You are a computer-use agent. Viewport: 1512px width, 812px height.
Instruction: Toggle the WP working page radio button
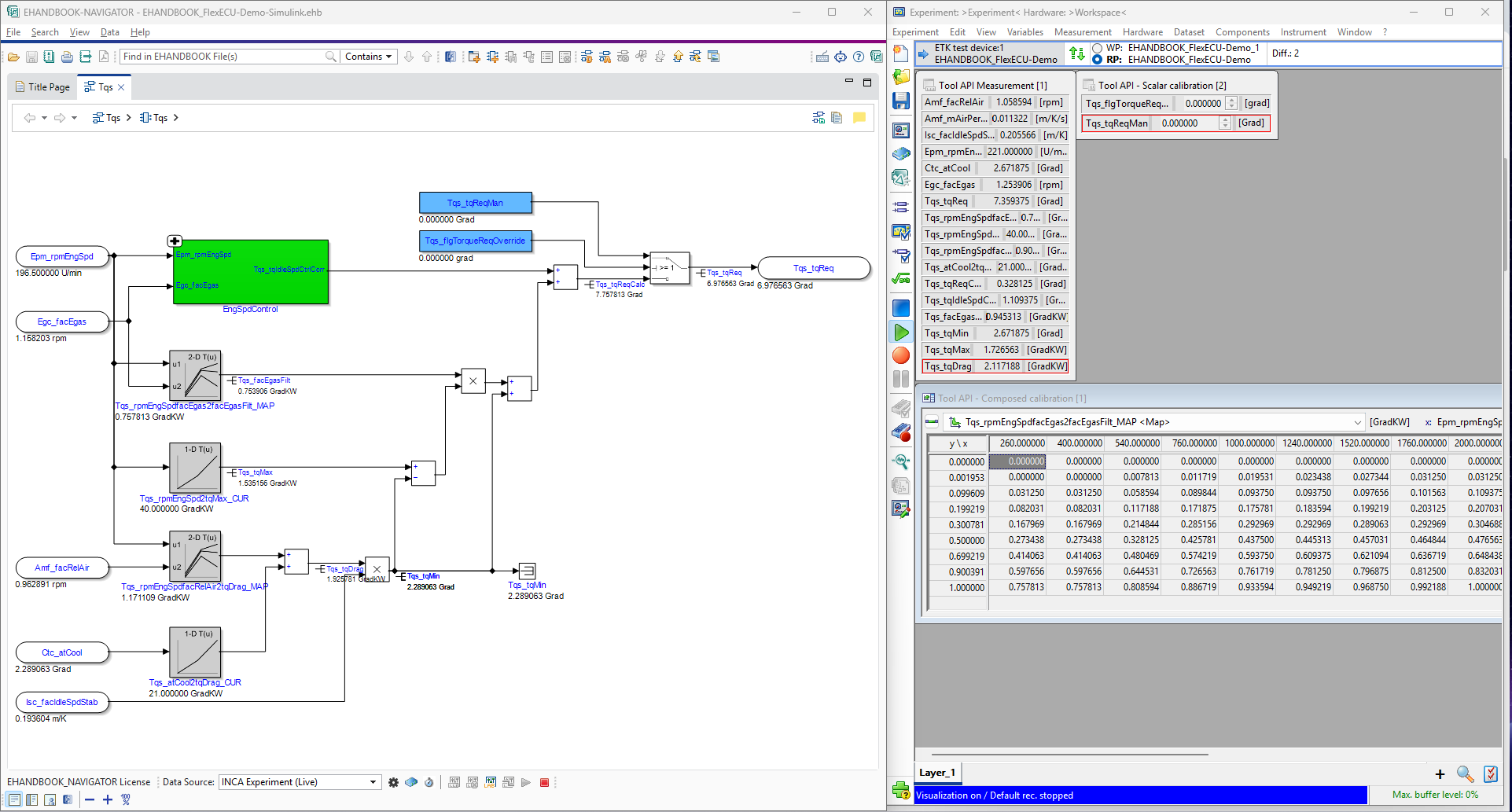[1096, 47]
